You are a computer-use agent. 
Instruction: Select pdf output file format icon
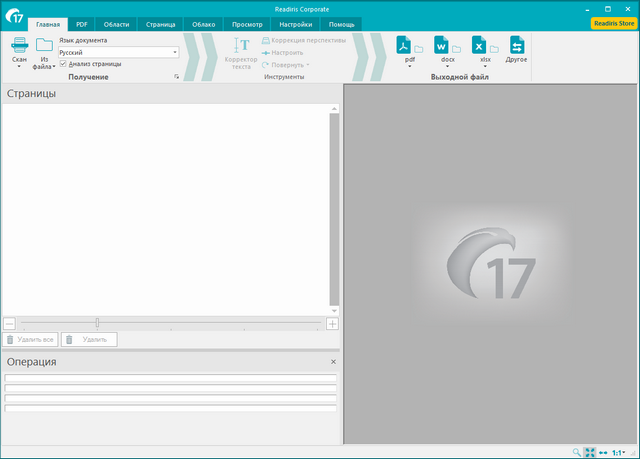(x=404, y=46)
